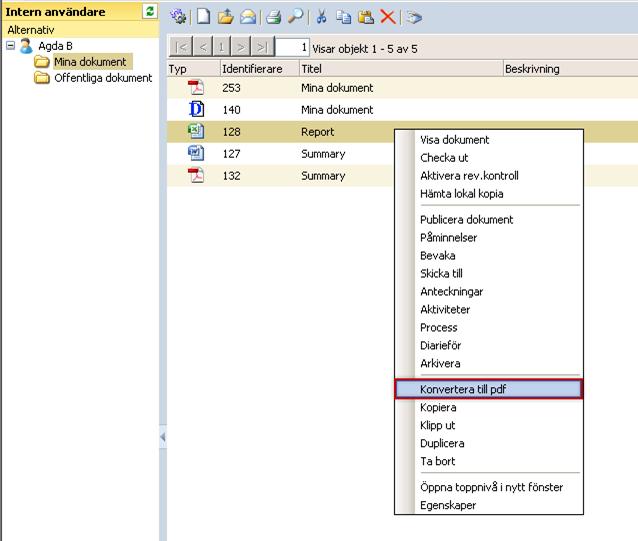Choose Checka ut in context menu
This screenshot has width=638, height=541.
(489, 158)
